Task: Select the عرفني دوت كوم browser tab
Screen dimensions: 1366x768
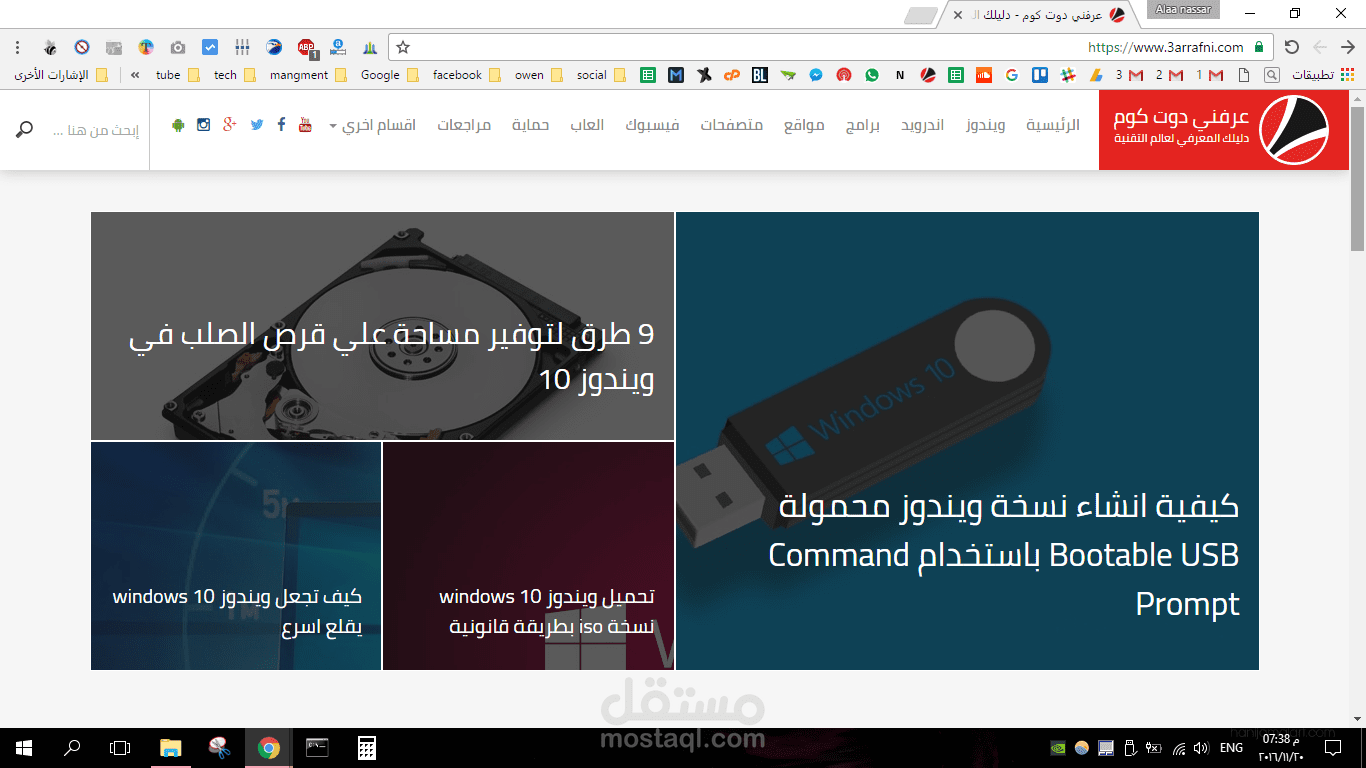Action: pyautogui.click(x=1040, y=15)
